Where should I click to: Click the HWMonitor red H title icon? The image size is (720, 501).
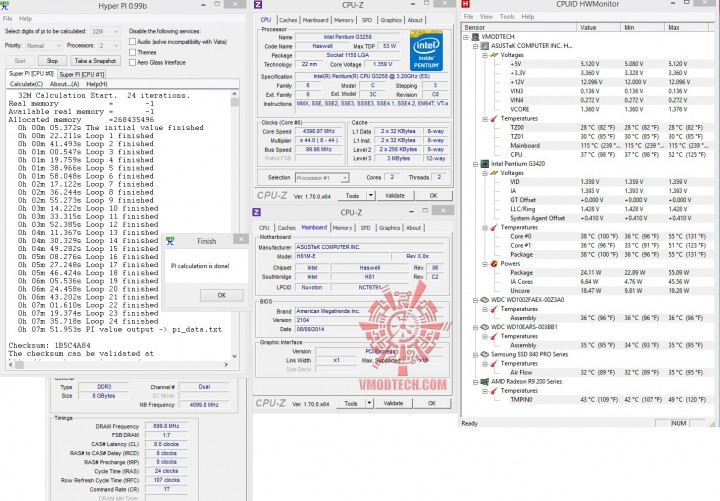(466, 4)
